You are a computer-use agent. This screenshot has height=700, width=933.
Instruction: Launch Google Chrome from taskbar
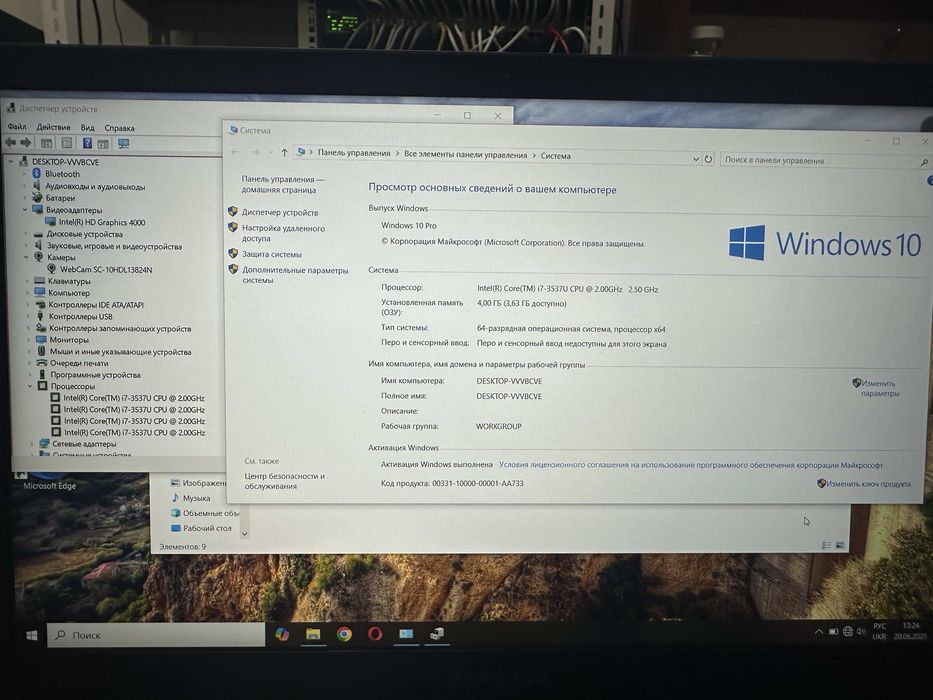tap(344, 634)
